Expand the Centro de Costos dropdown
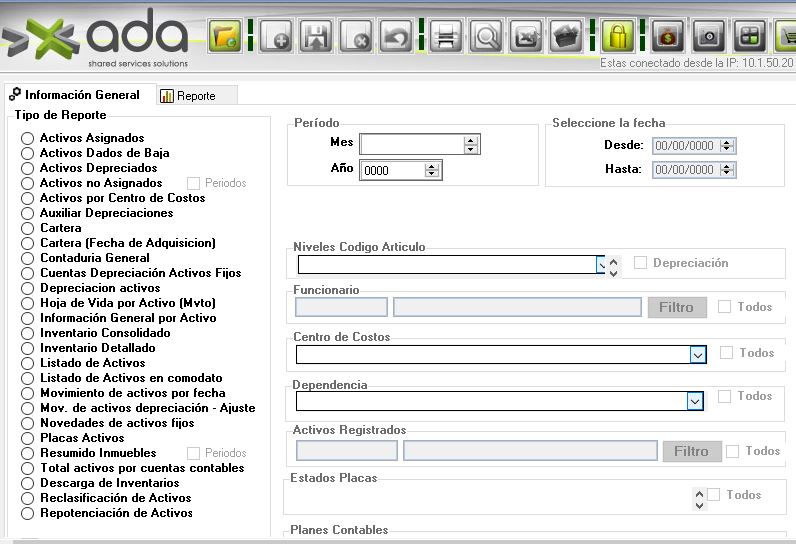796x544 pixels. click(x=696, y=354)
